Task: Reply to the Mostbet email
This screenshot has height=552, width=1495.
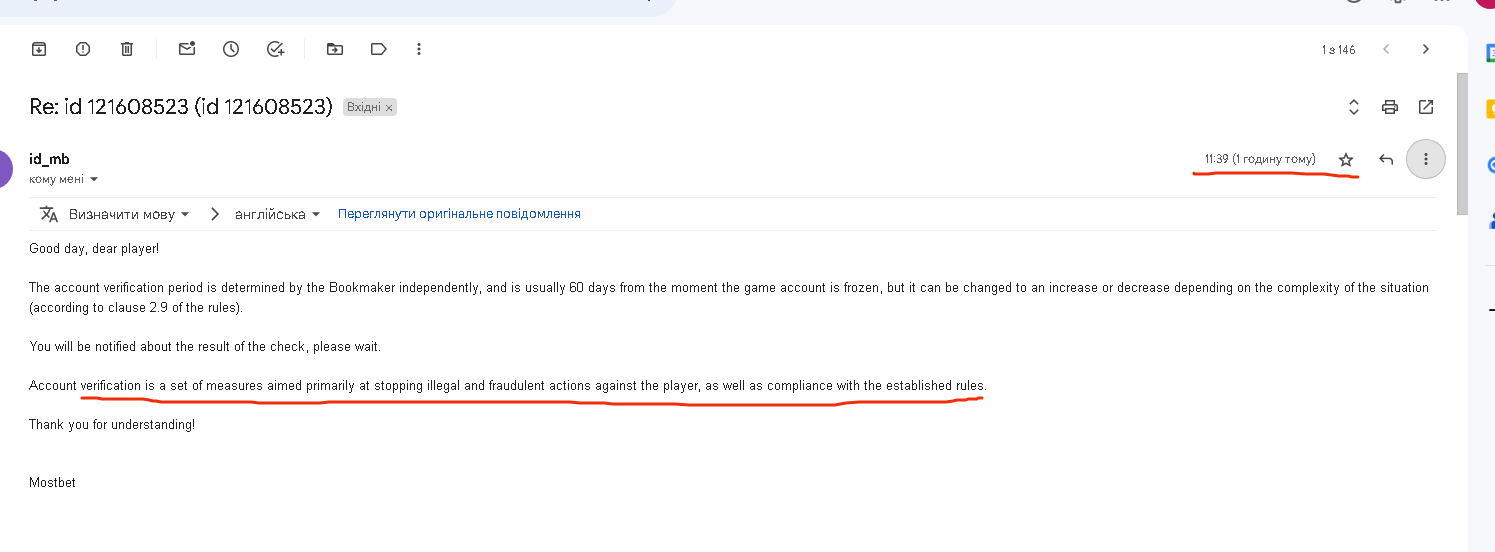Action: click(x=1386, y=159)
